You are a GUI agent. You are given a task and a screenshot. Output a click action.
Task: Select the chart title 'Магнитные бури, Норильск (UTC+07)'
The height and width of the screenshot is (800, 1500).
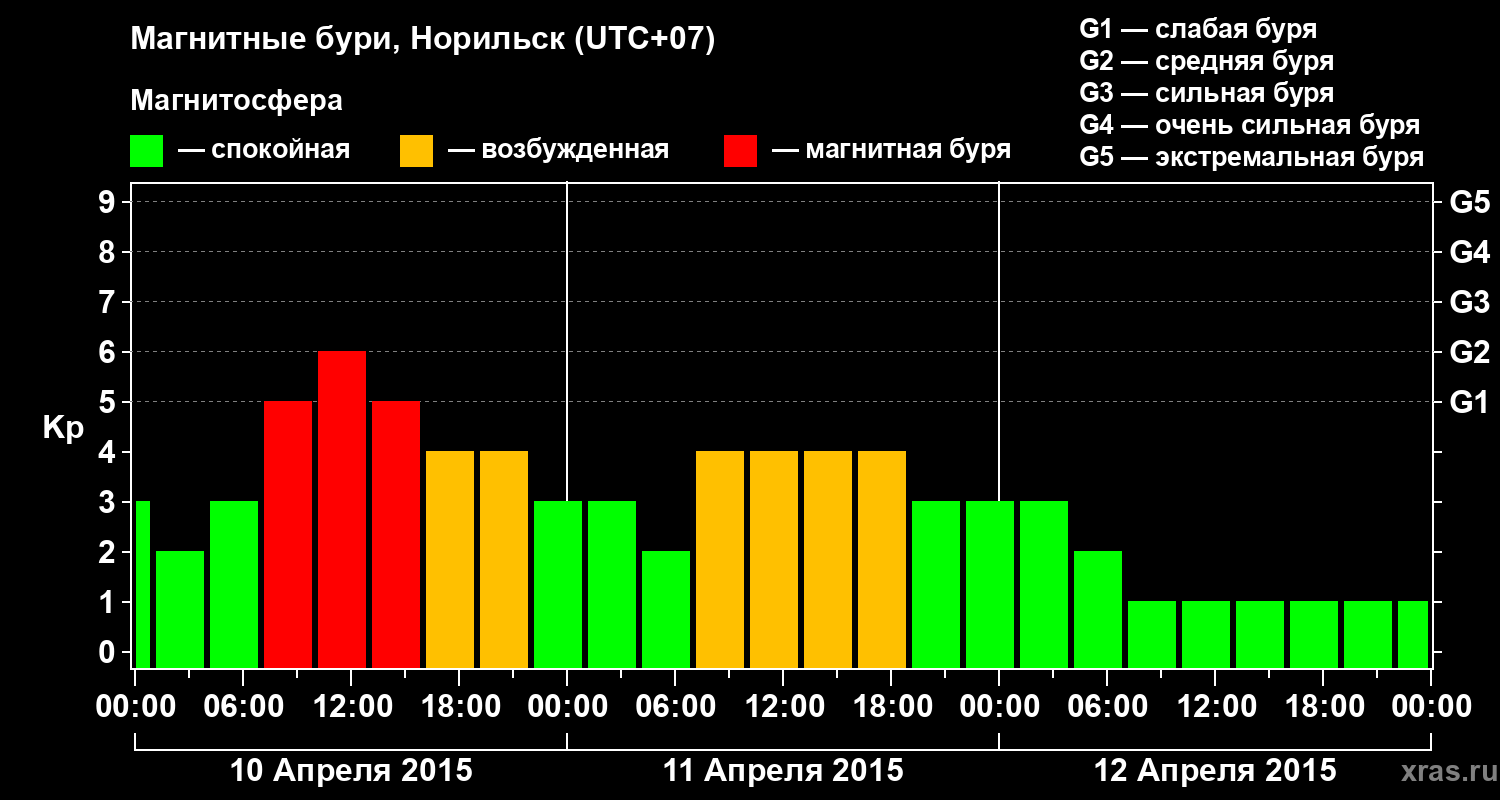(x=423, y=40)
